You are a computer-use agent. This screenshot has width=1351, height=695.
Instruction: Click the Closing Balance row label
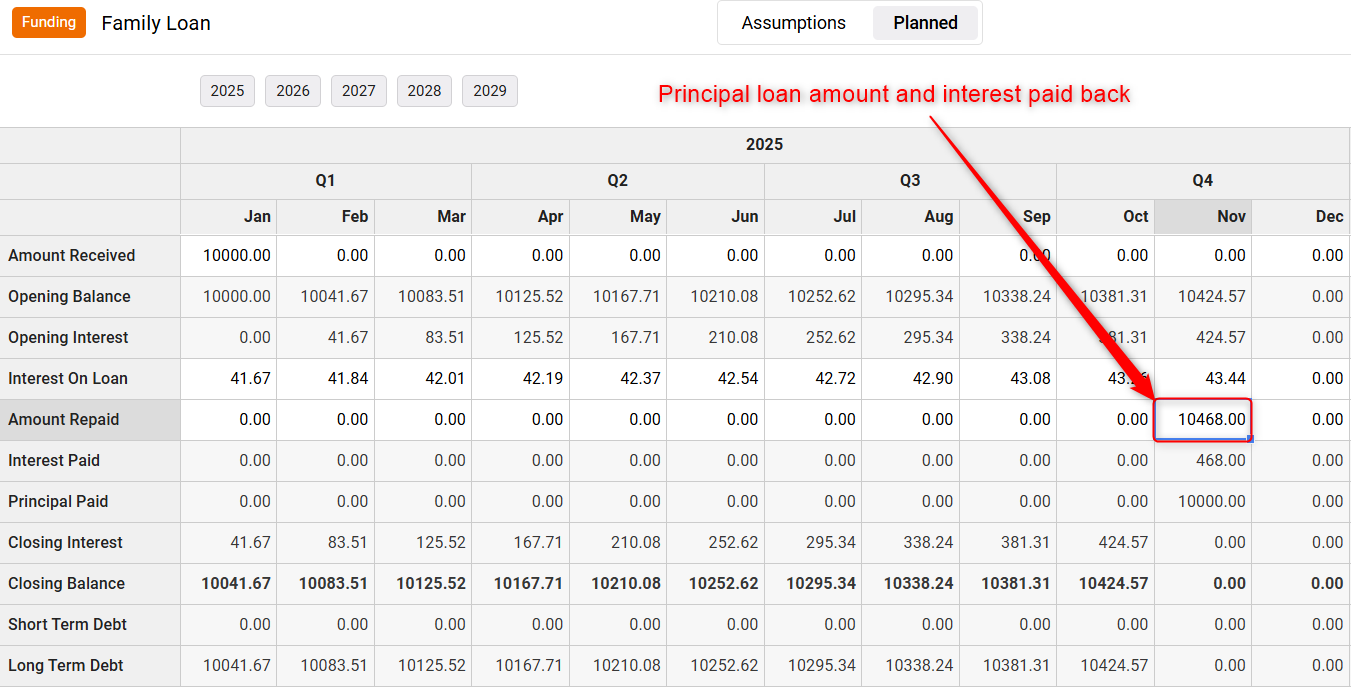[x=90, y=584]
